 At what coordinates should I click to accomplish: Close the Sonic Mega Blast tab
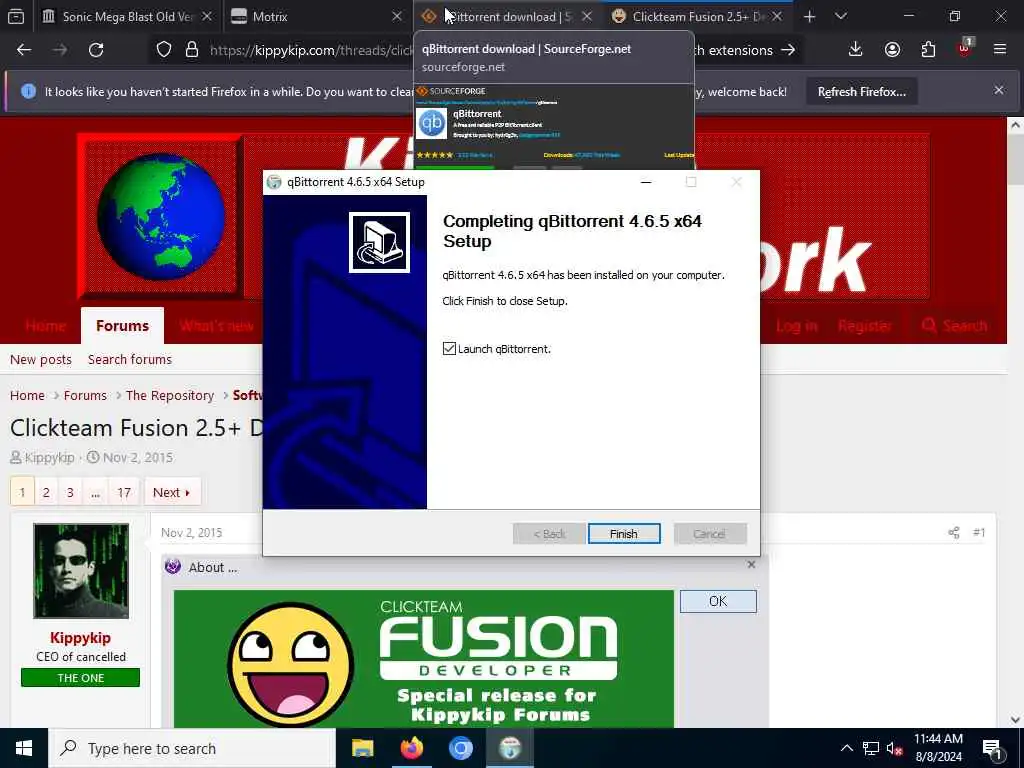pos(207,16)
